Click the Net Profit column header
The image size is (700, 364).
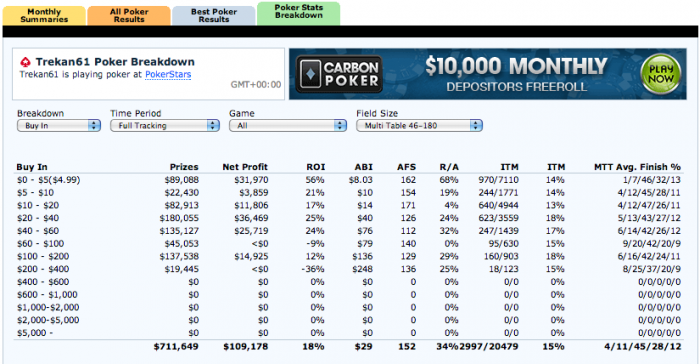pos(245,167)
